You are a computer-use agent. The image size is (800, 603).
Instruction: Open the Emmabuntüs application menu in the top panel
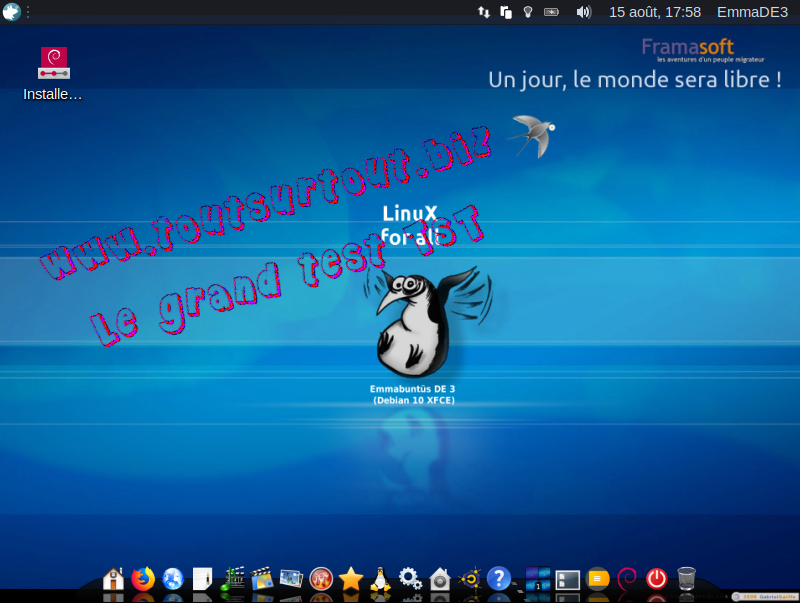(11, 12)
